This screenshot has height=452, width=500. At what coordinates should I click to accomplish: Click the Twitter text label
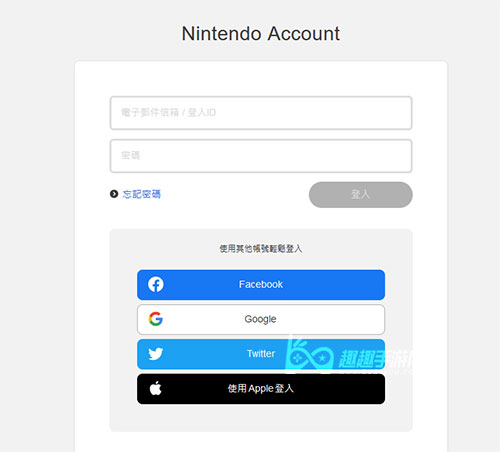tap(261, 354)
